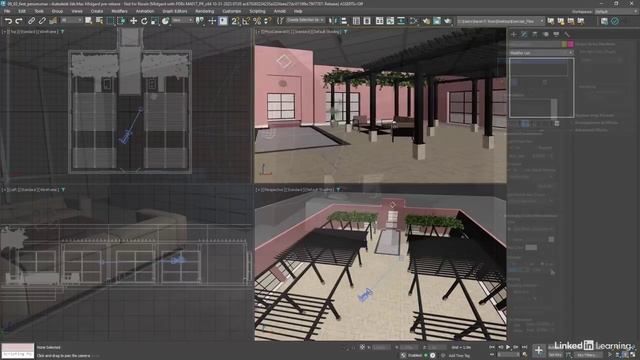The image size is (640, 360).
Task: Open the selection filter dropdown
Action: pyautogui.click(x=71, y=20)
